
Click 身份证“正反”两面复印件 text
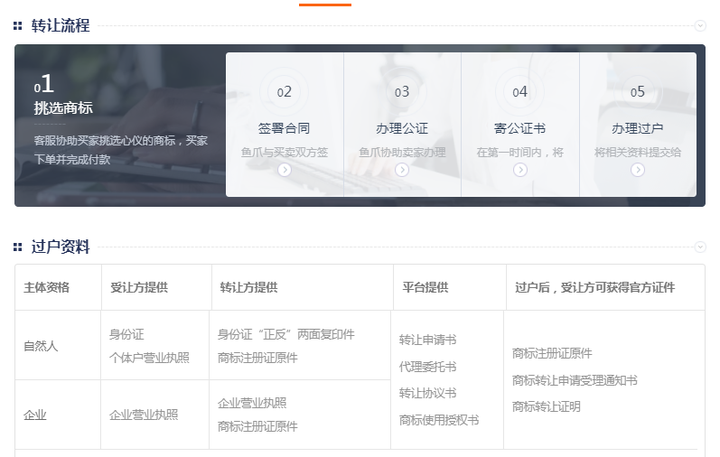click(x=286, y=334)
